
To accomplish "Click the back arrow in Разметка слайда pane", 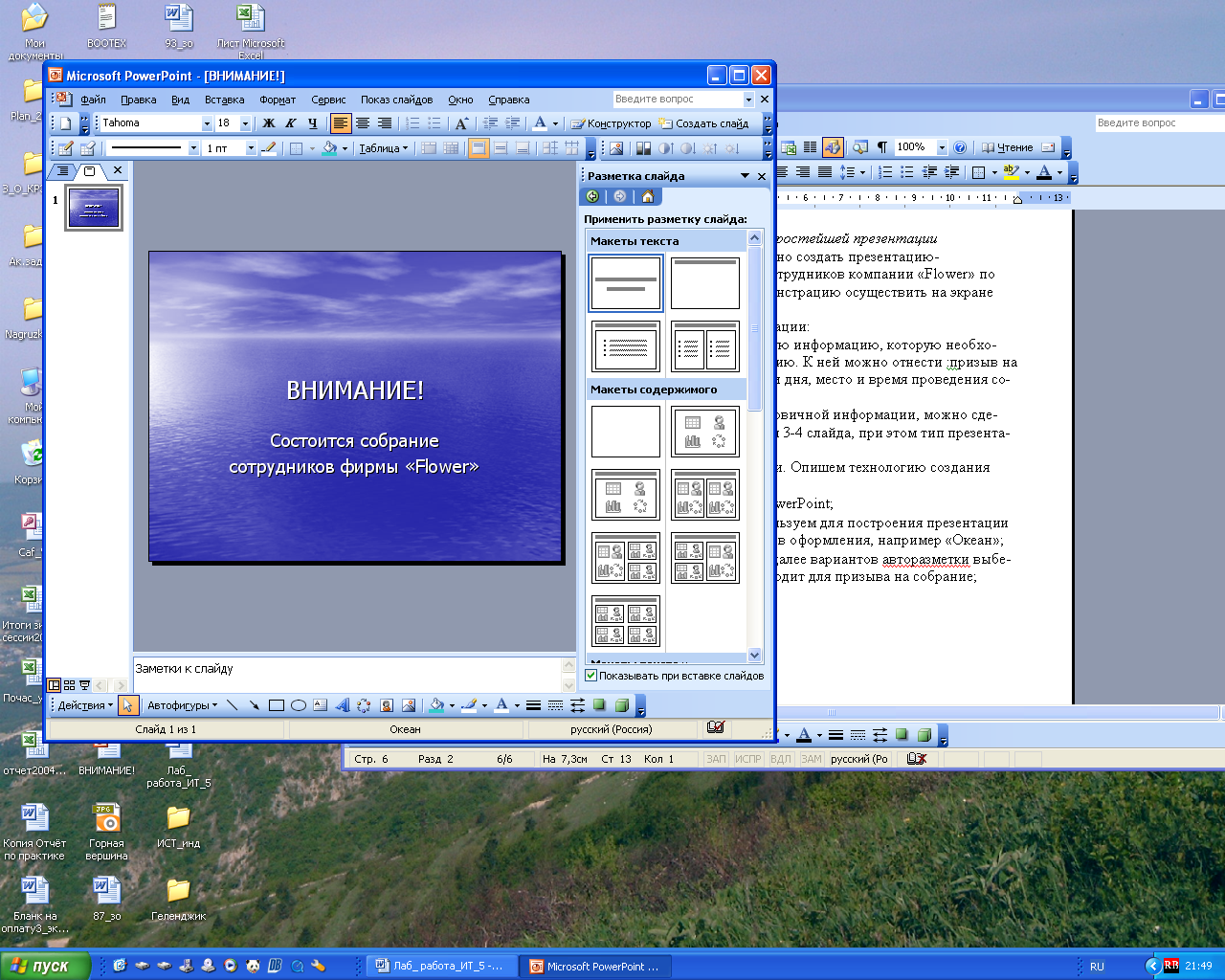I will (x=592, y=196).
